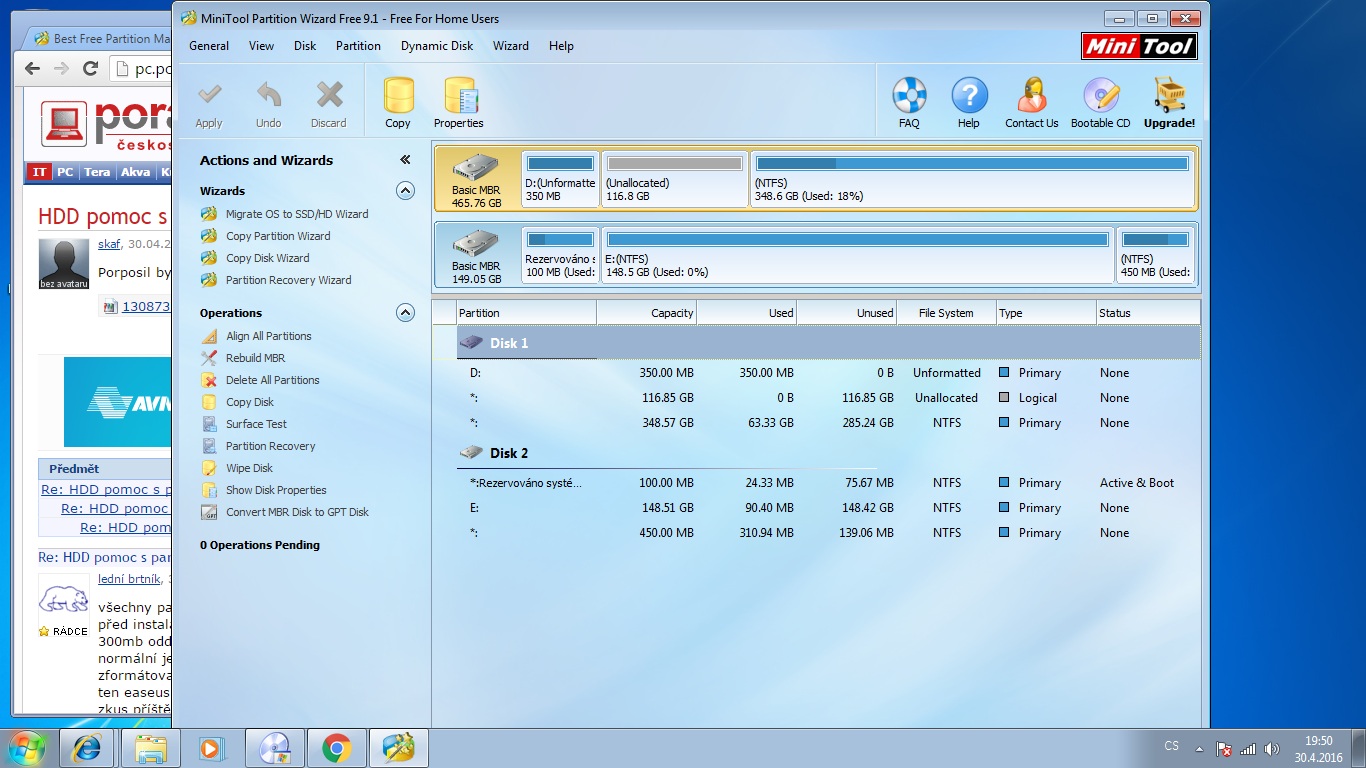Collapse the Wizards section
This screenshot has width=1366, height=768.
click(405, 191)
